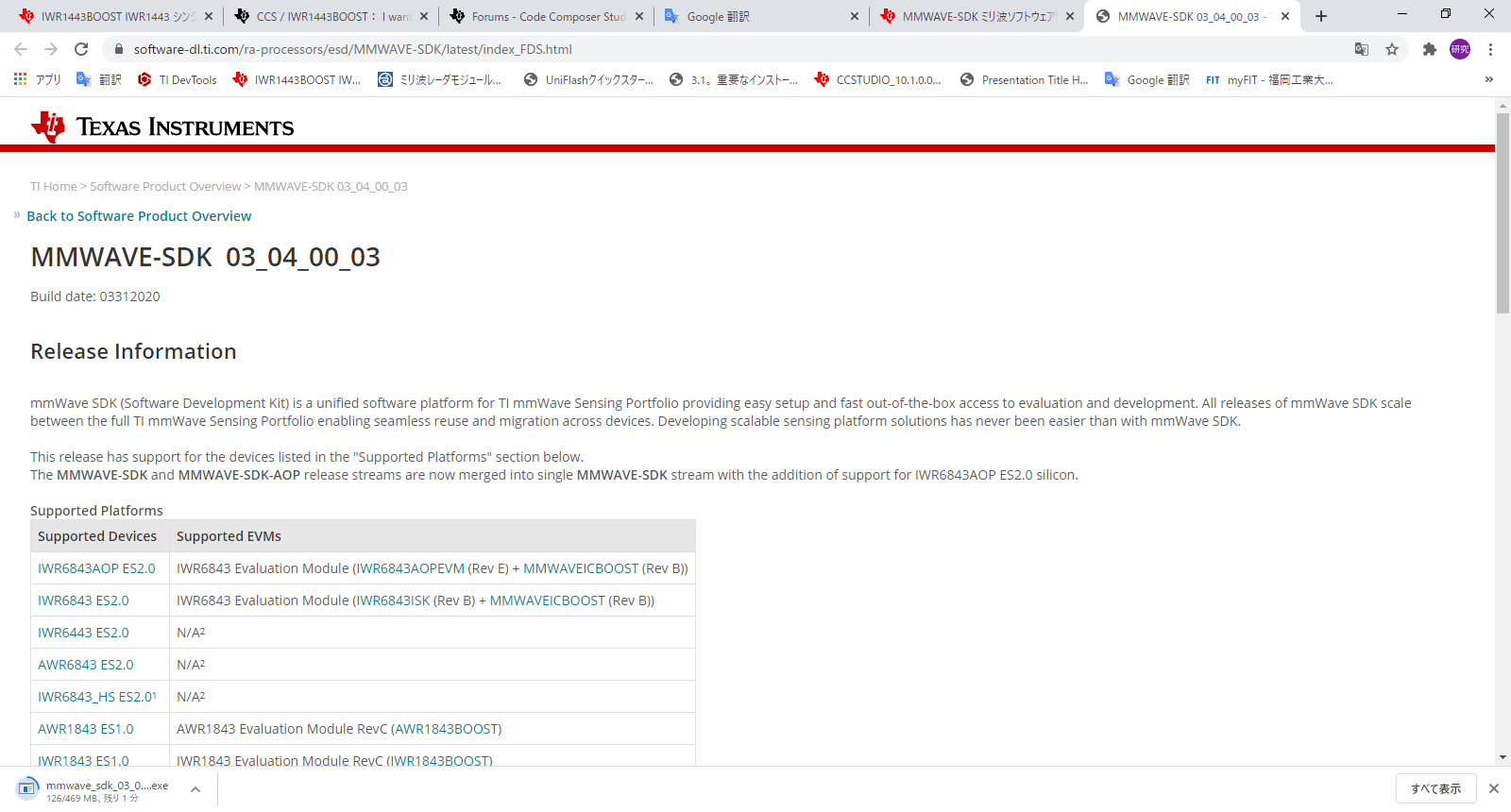Close the MMWAVE-SDK 03_04_00_03 tab
The image size is (1511, 812).
(x=1285, y=16)
